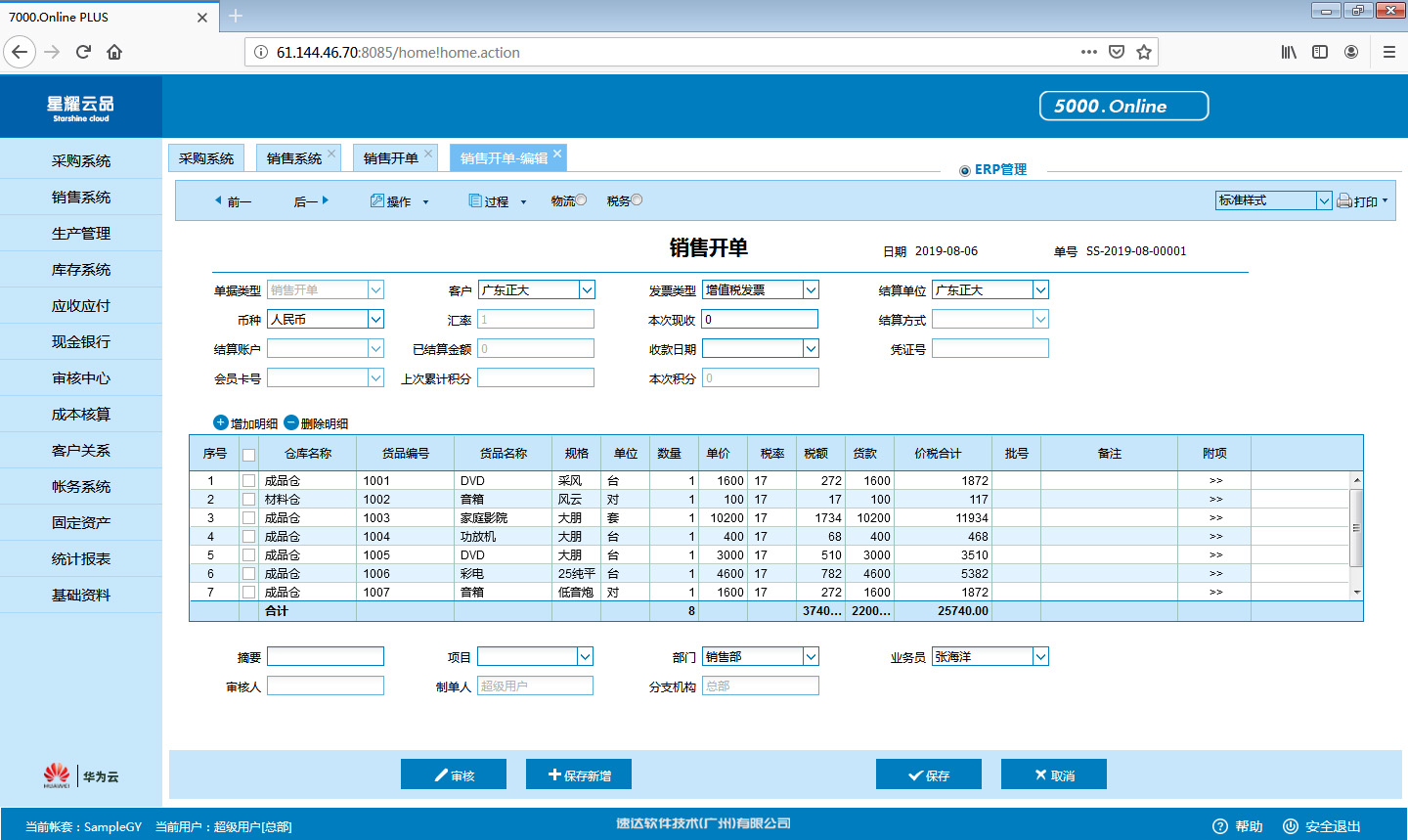Check row 2 材料仓 音箱 checkbox
Image resolution: width=1408 pixels, height=840 pixels.
tap(248, 499)
